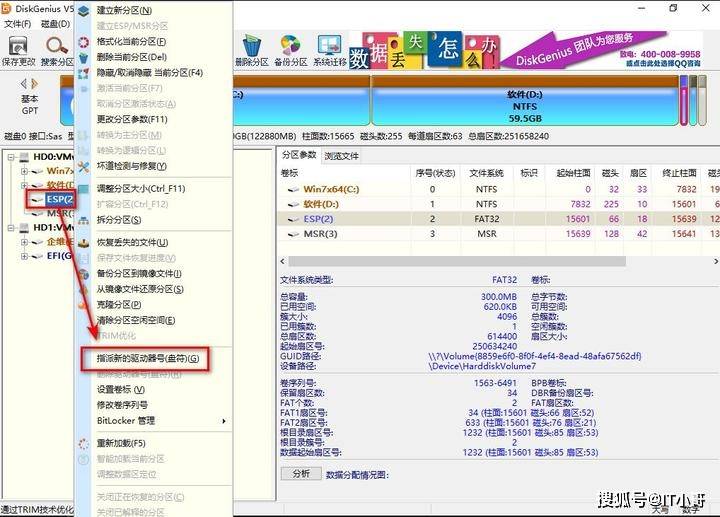Click the 卷序列号 value 1563-6491
This screenshot has height=517, width=720.
click(495, 383)
